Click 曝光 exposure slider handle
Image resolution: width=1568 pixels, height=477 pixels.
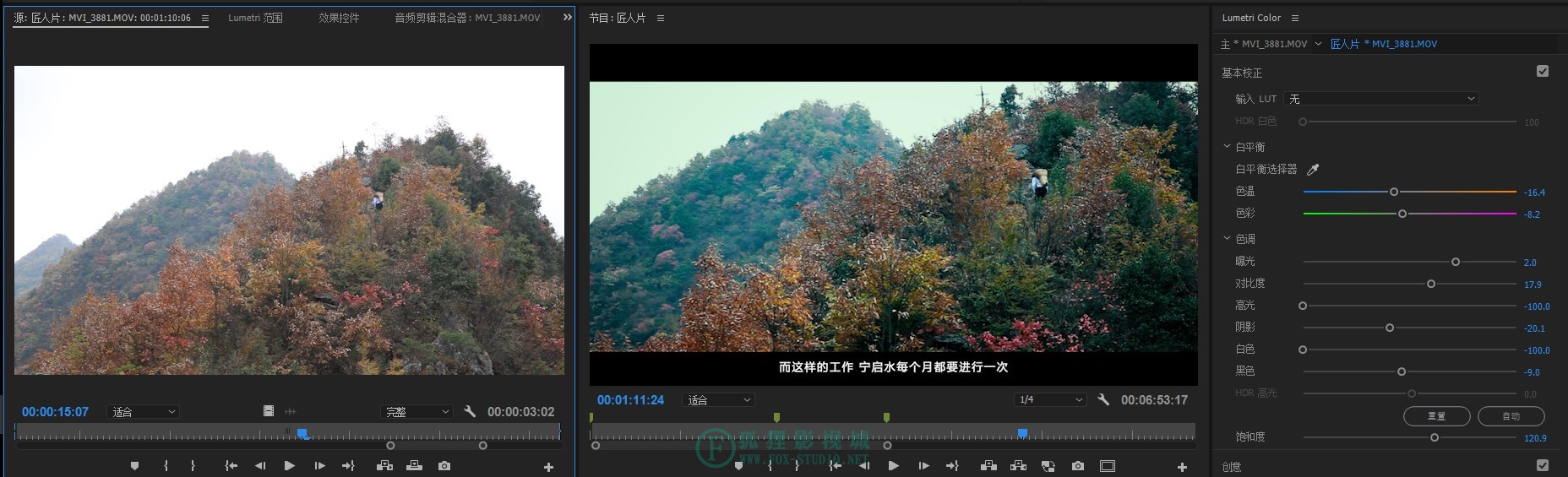click(1456, 262)
